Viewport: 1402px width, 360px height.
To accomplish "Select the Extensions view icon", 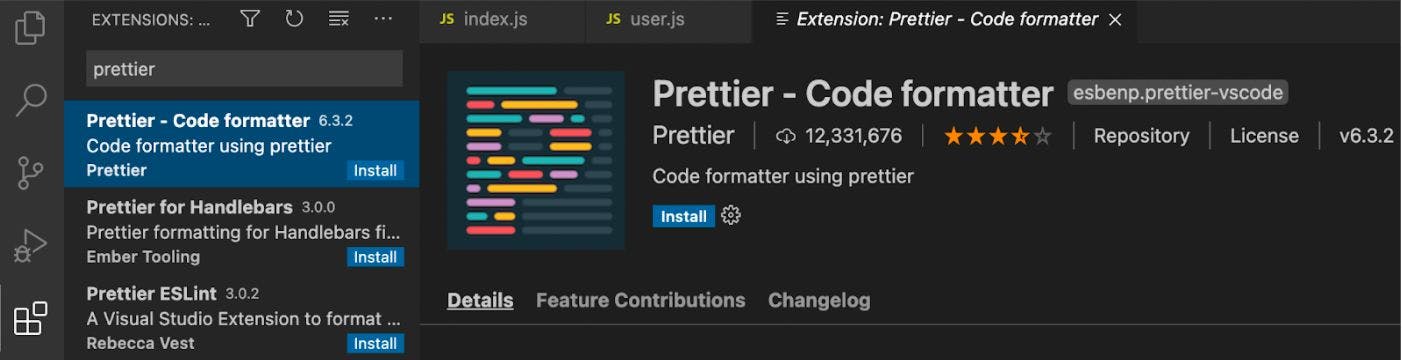I will [31, 318].
